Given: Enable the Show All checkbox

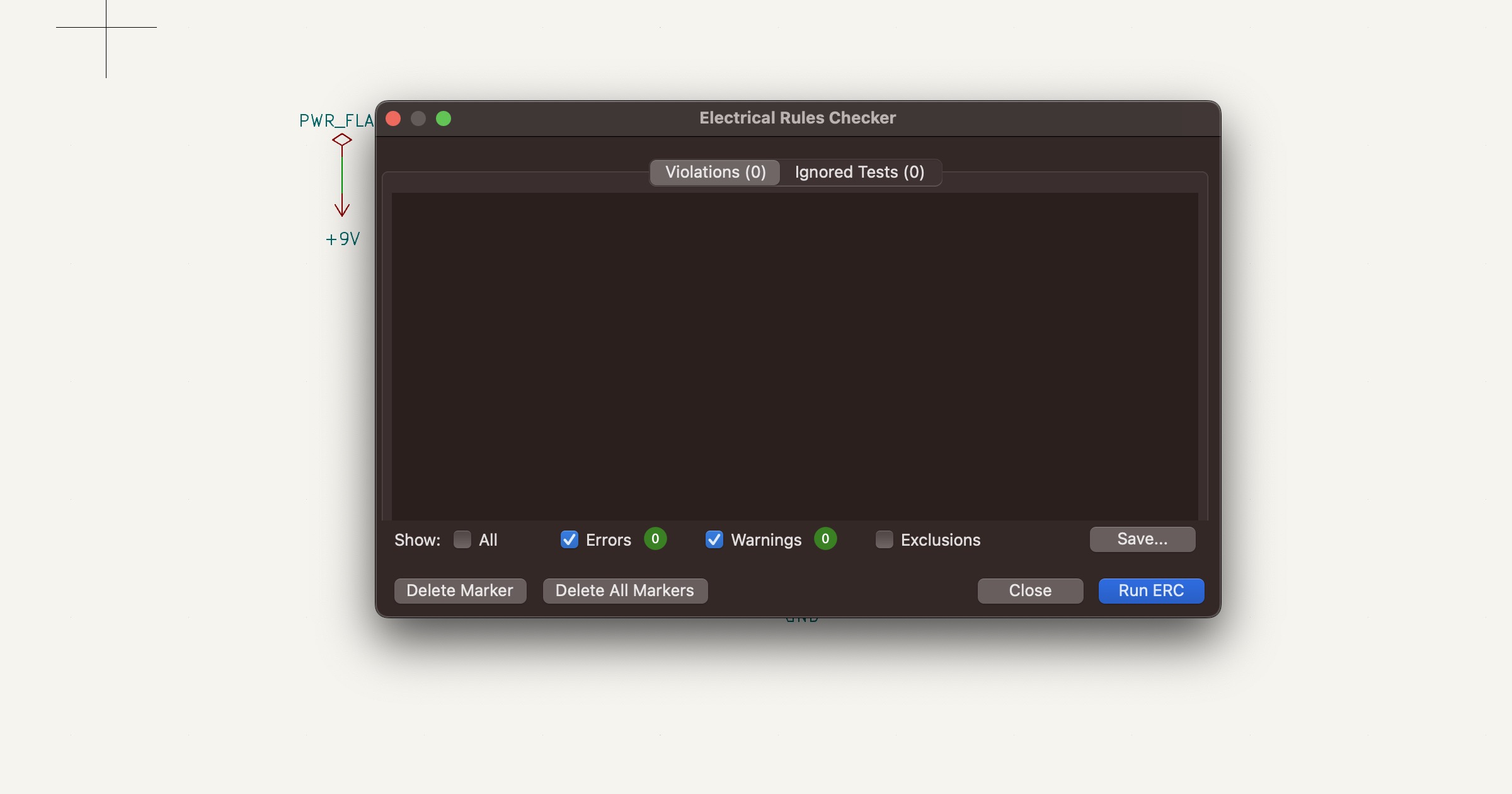Looking at the screenshot, I should coord(462,539).
